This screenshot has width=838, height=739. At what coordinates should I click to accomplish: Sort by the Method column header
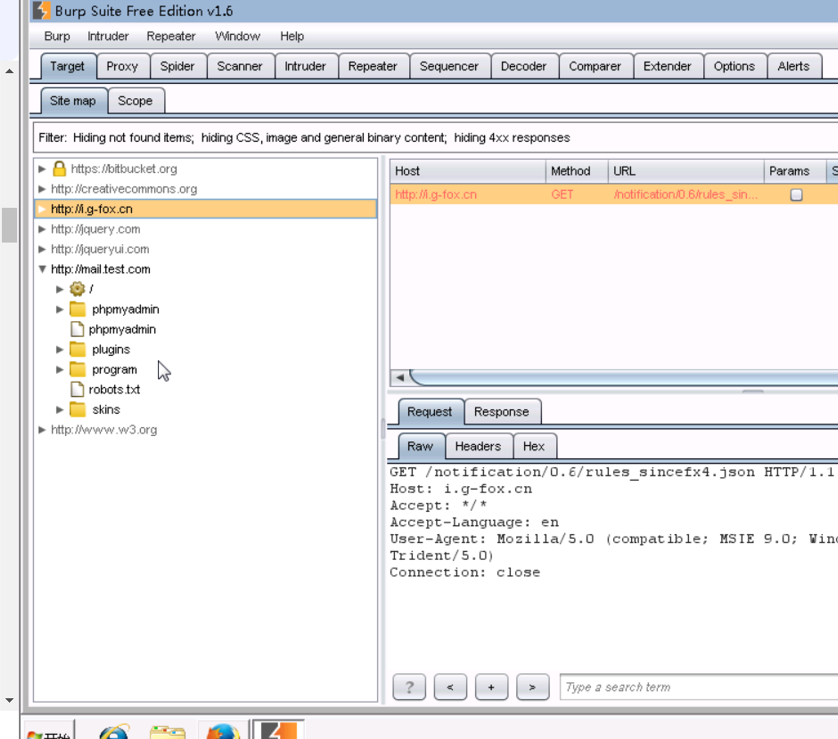click(x=577, y=172)
